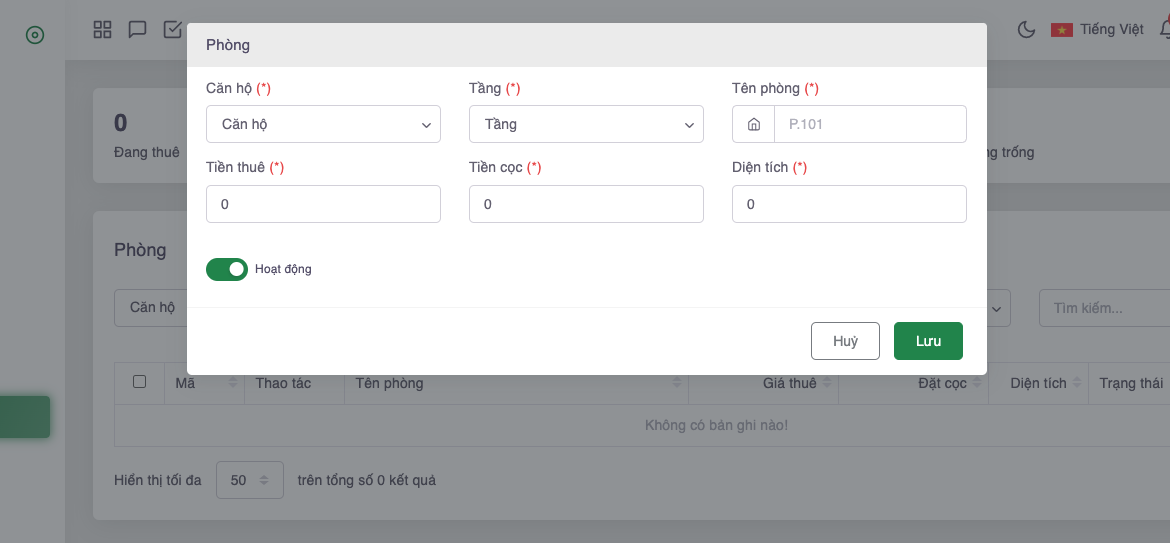This screenshot has height=543, width=1170.
Task: Click the Giá thuê column header
Action: (790, 383)
